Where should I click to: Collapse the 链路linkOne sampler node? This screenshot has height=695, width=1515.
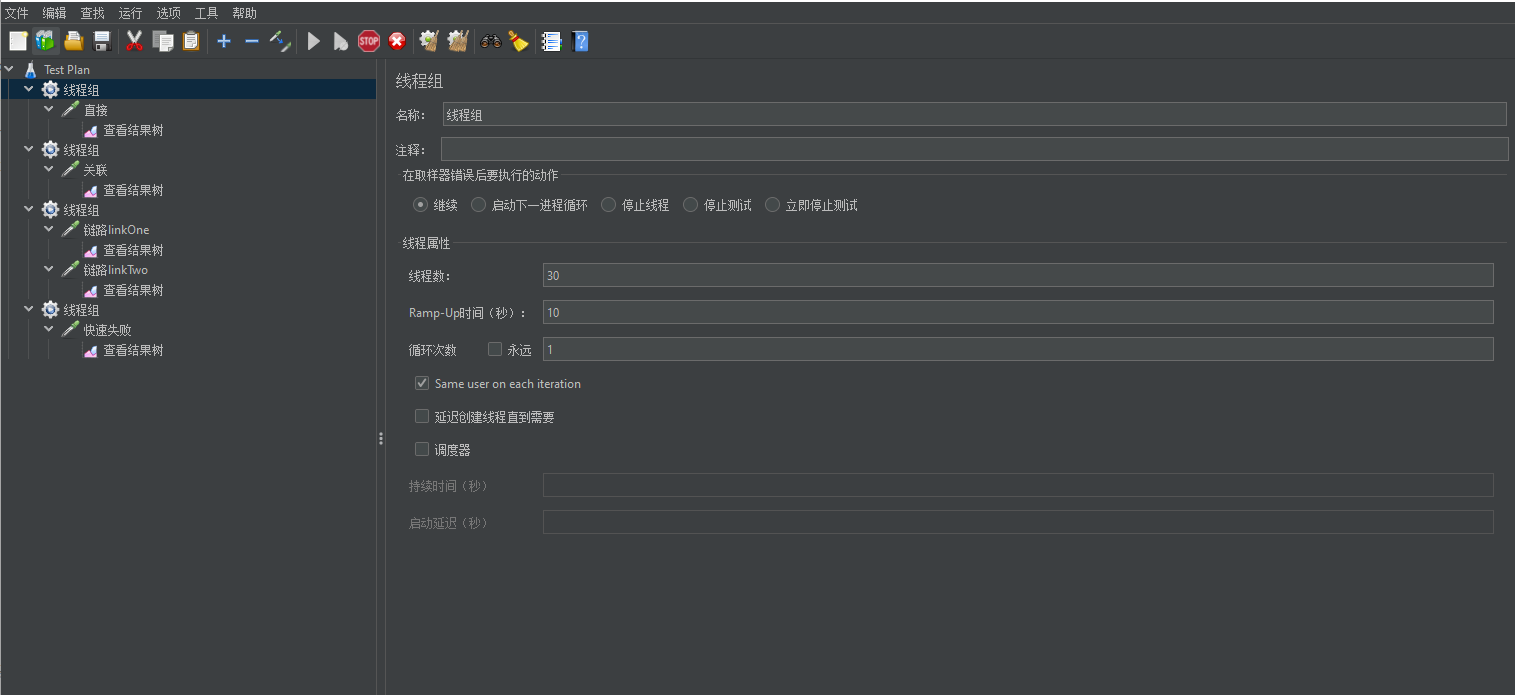click(x=49, y=229)
